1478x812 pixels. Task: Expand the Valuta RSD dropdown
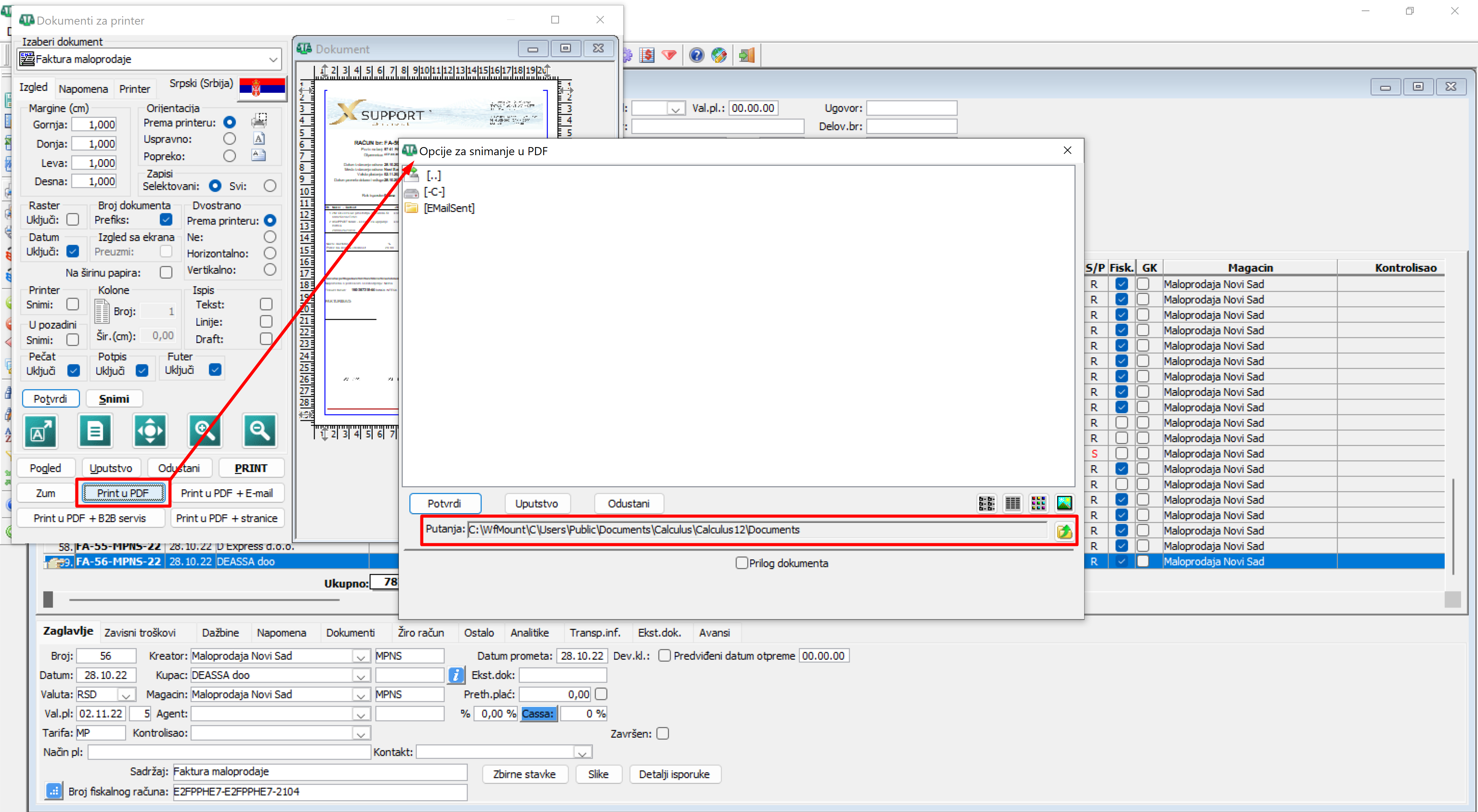[126, 695]
